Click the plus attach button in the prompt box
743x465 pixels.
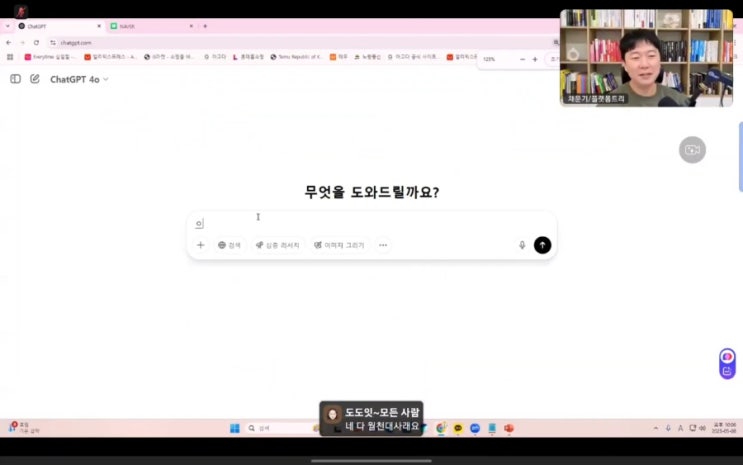point(200,245)
